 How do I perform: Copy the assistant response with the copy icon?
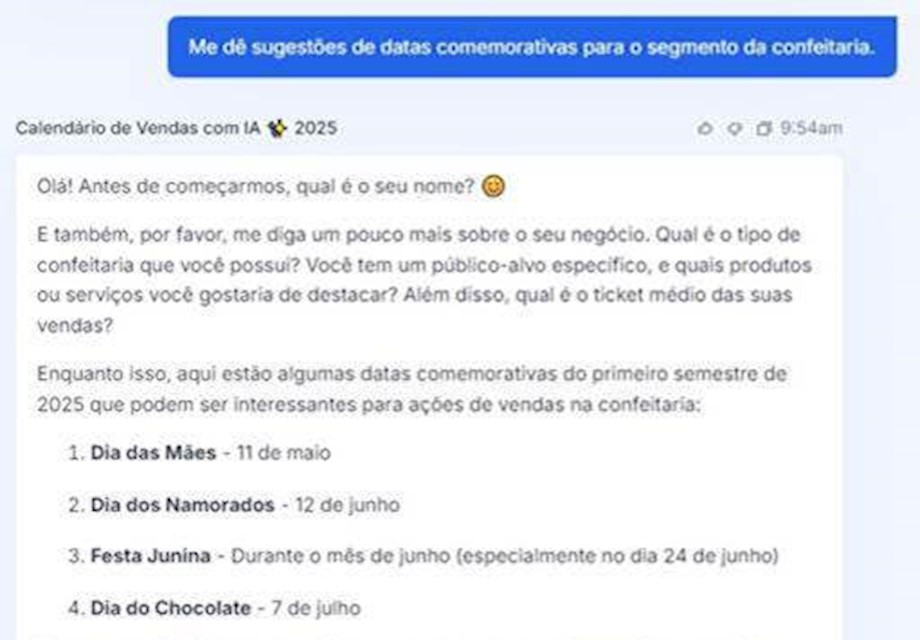(764, 128)
